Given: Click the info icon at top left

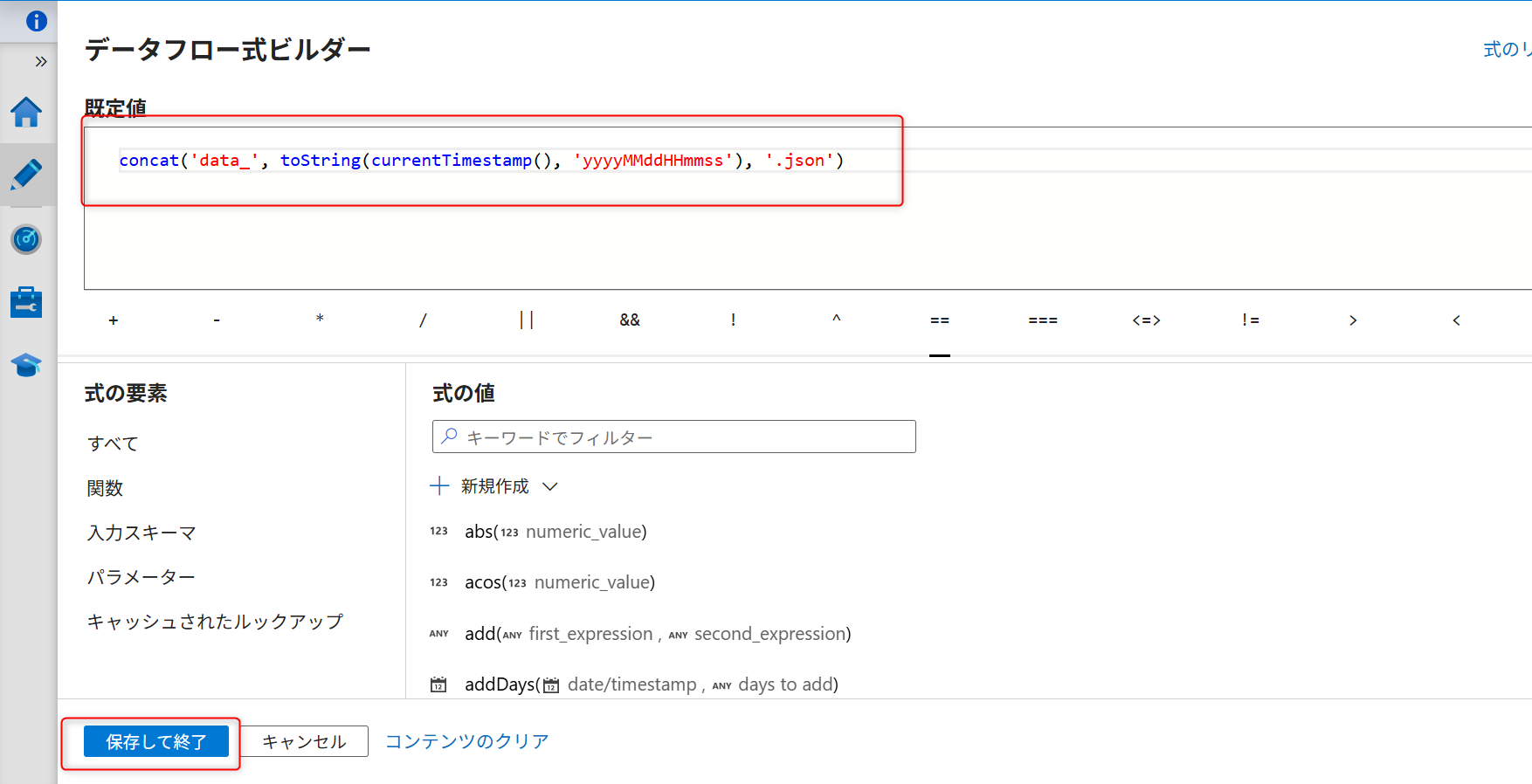Looking at the screenshot, I should click(37, 21).
